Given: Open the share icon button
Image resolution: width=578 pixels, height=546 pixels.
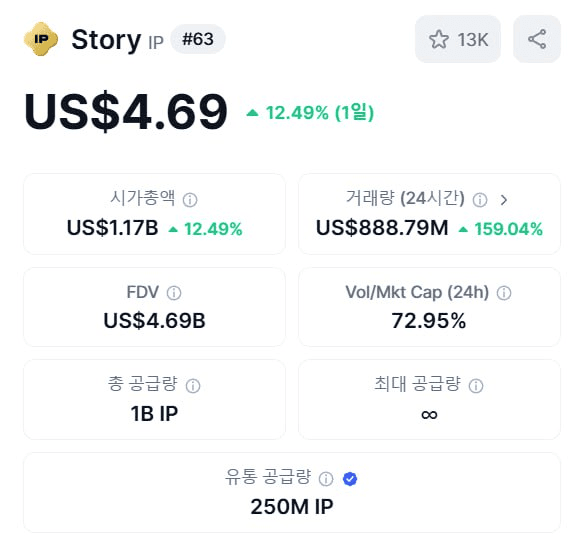Looking at the screenshot, I should pos(537,39).
